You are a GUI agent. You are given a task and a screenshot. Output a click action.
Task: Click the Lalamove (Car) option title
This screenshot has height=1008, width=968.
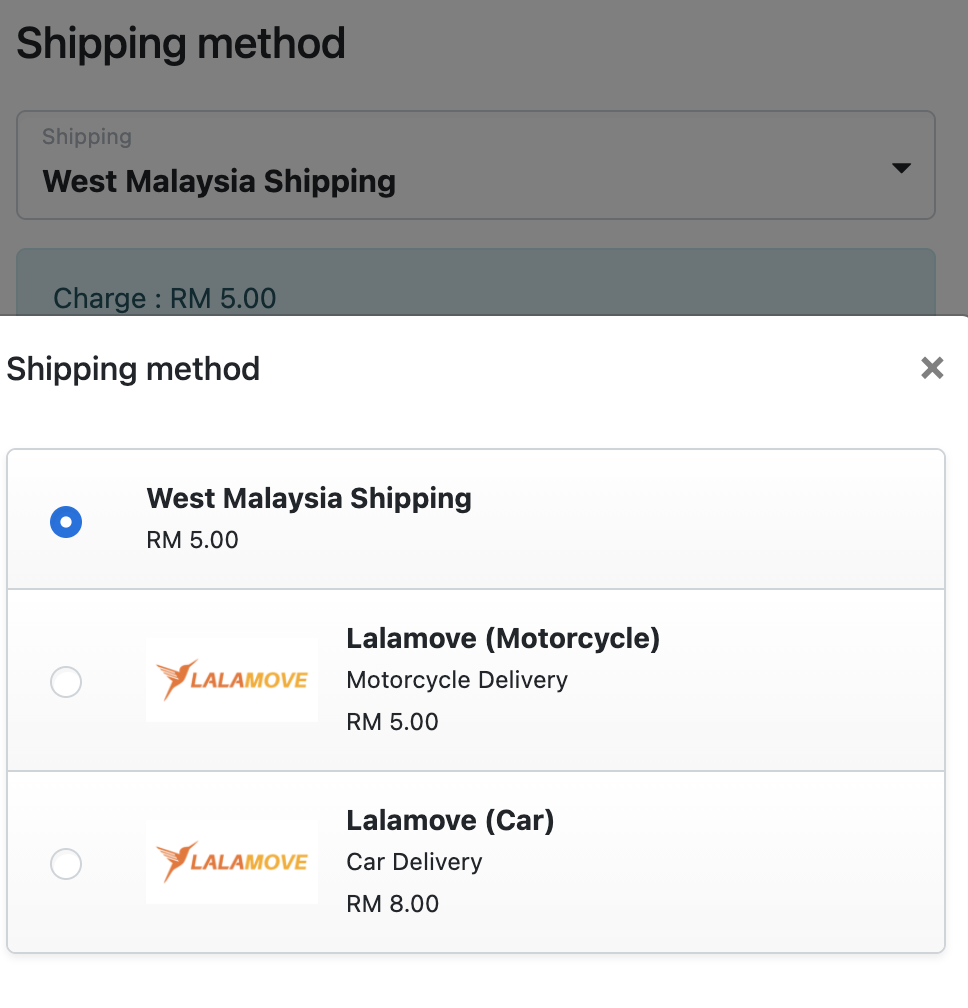[x=450, y=821]
